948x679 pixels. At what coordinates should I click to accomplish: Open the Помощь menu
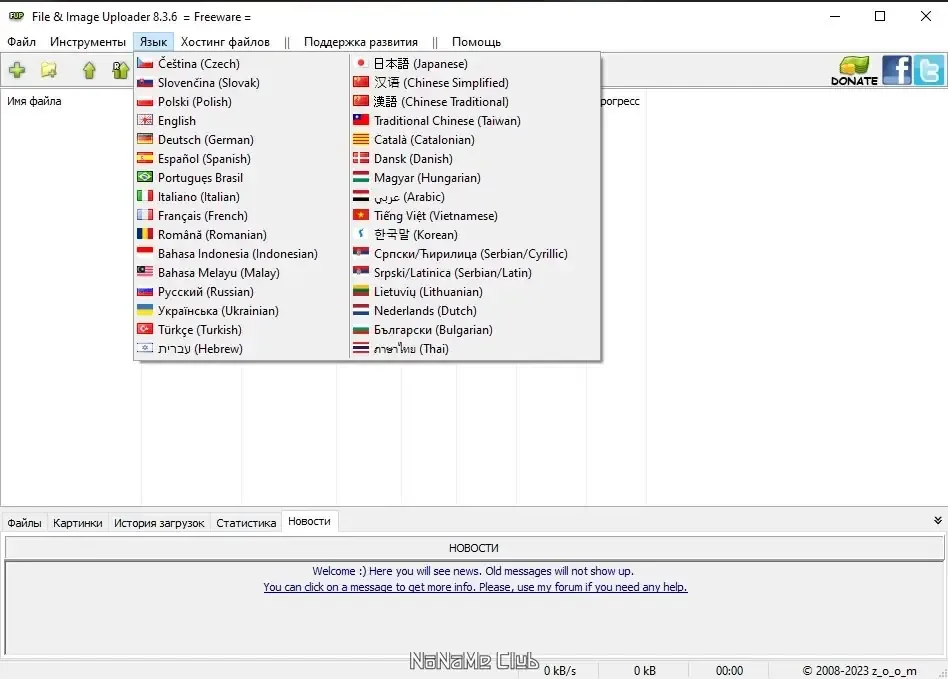476,42
